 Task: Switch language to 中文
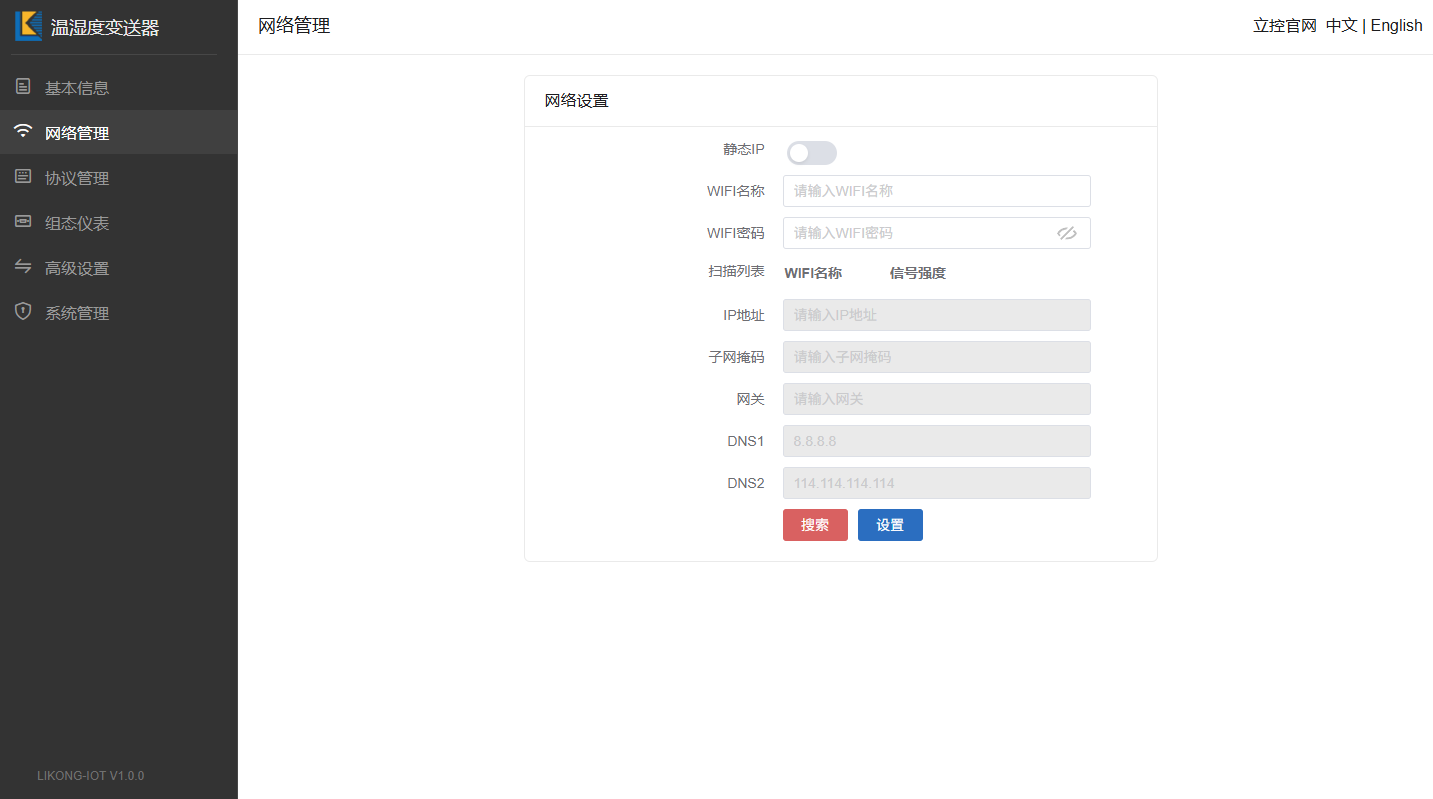coord(1341,26)
